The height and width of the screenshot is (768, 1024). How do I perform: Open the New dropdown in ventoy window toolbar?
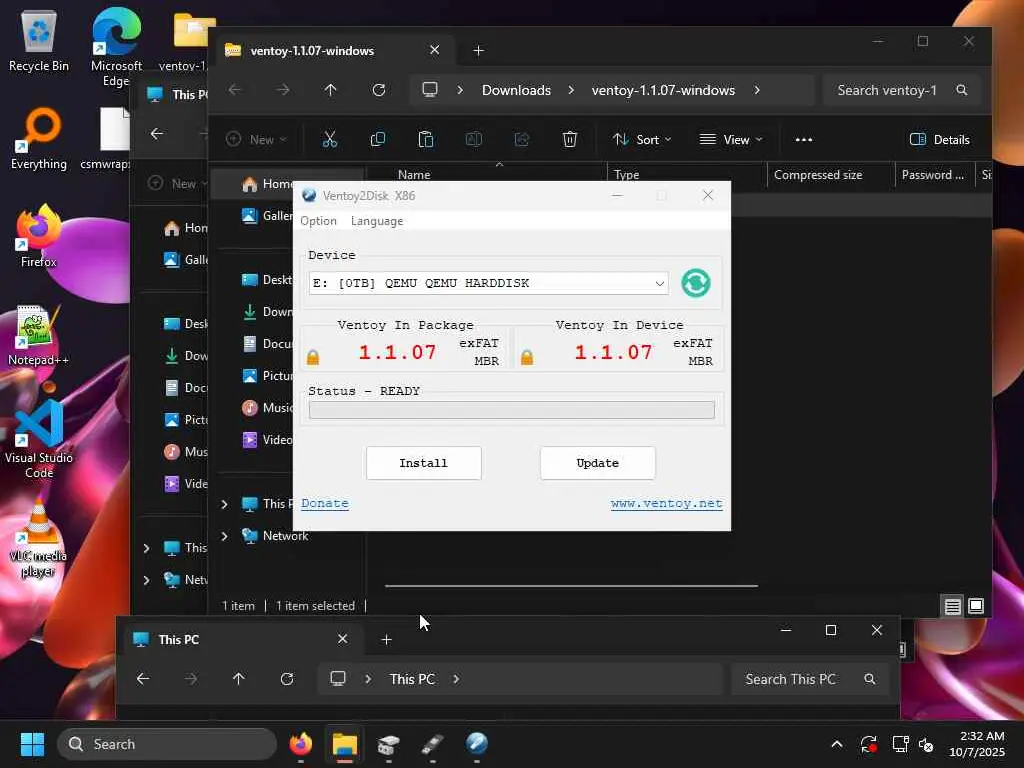[256, 139]
